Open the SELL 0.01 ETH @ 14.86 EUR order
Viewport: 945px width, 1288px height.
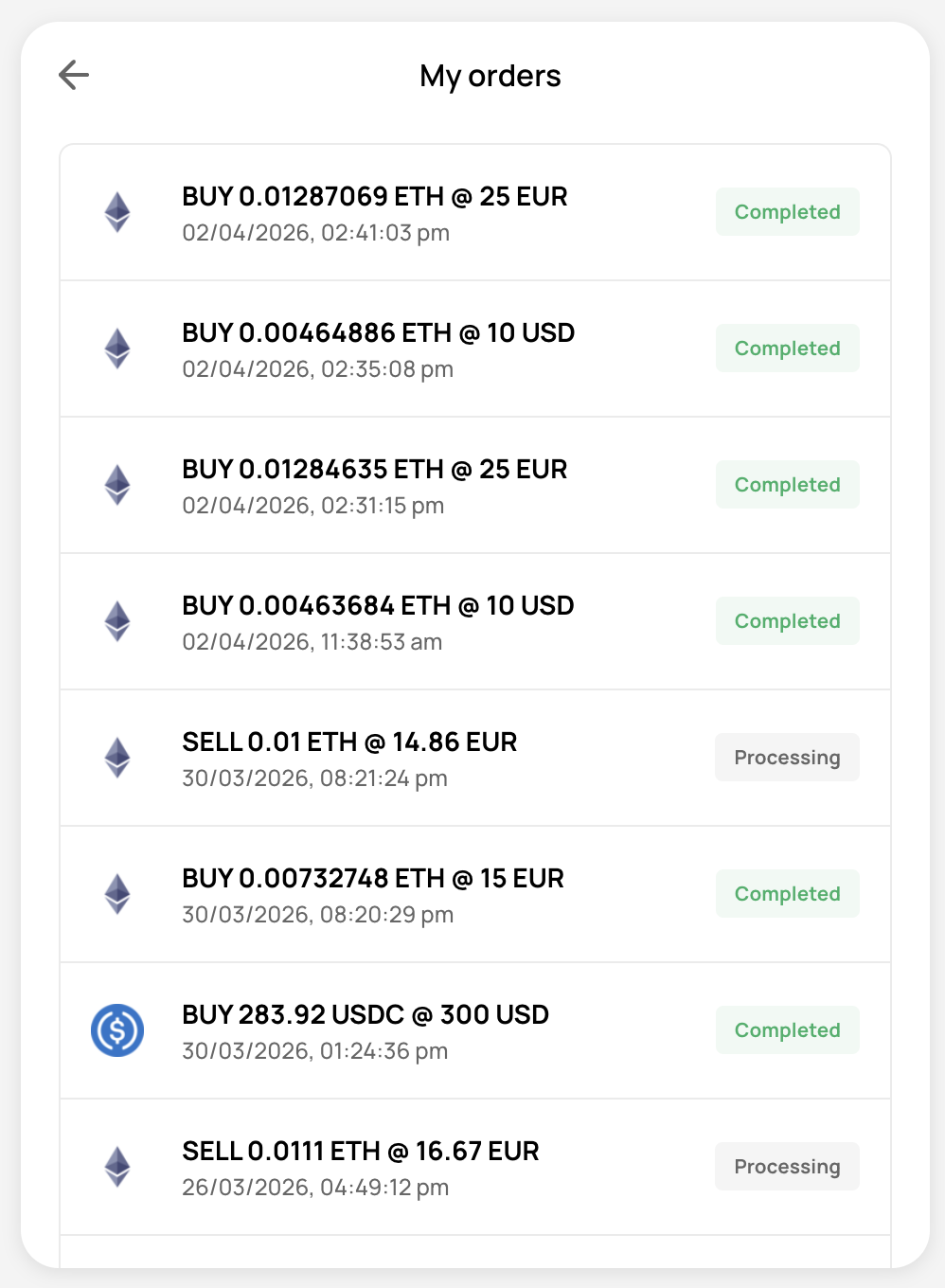(349, 742)
